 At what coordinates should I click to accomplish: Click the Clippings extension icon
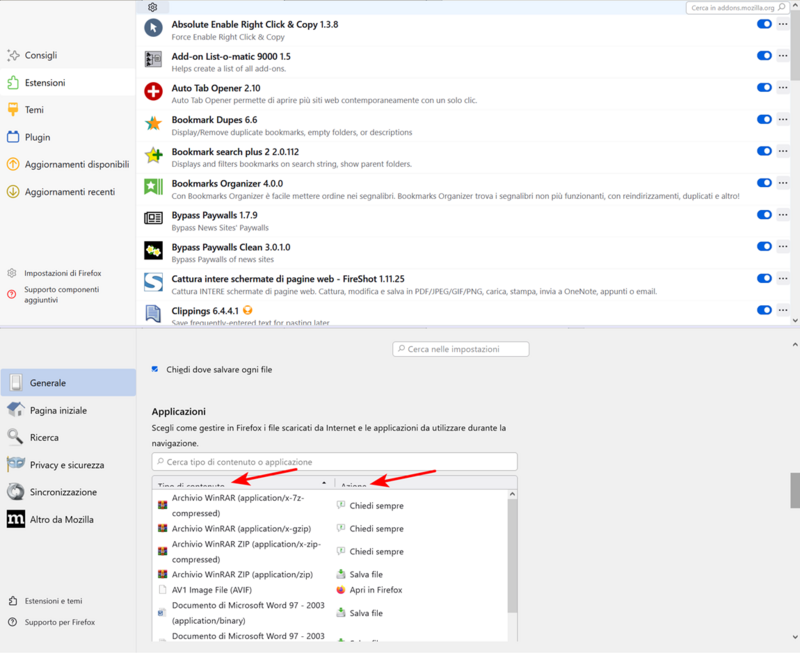click(x=153, y=313)
